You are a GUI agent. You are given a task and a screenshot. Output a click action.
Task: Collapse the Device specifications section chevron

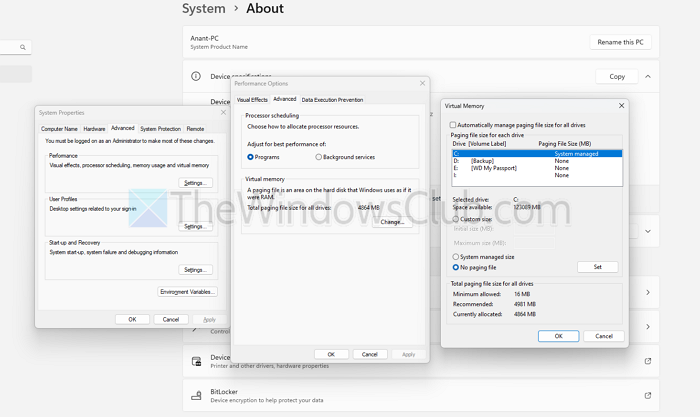(648, 77)
